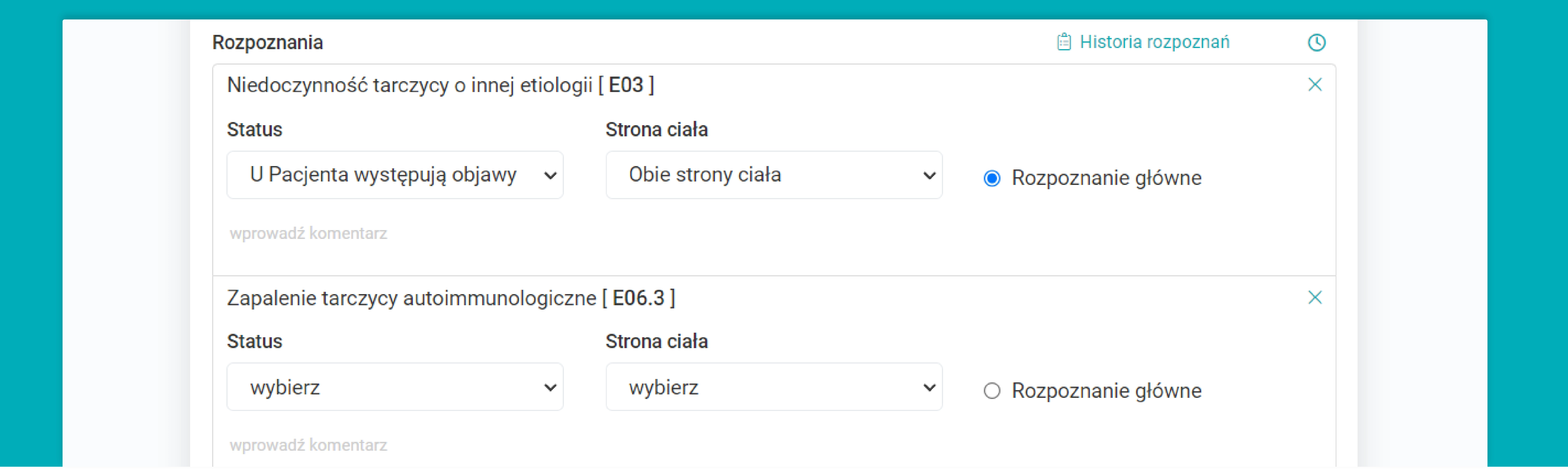This screenshot has height=473, width=1568.
Task: Expand the Strona ciała dropdown for E06.3
Action: click(x=774, y=387)
